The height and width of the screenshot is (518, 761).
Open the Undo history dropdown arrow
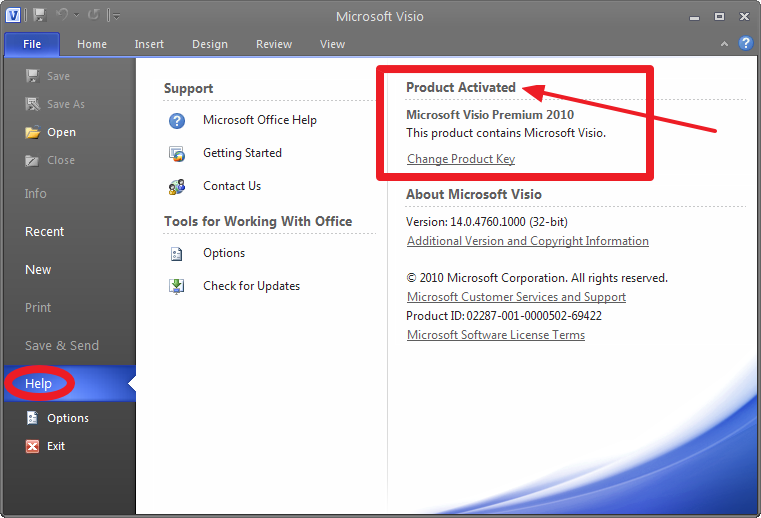(x=77, y=16)
